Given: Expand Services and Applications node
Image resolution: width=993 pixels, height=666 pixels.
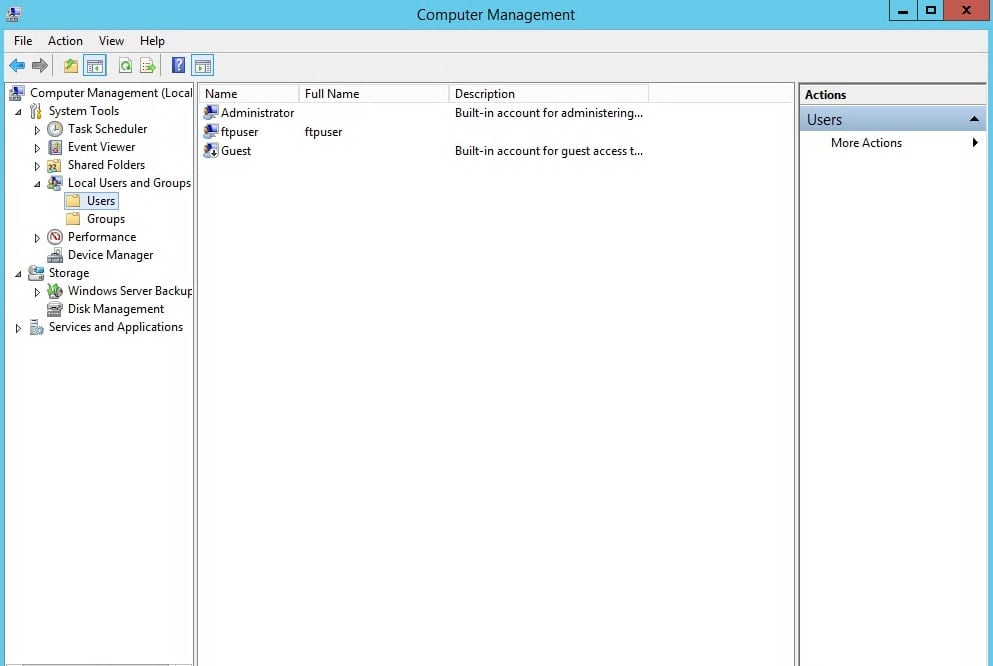Looking at the screenshot, I should pos(18,328).
